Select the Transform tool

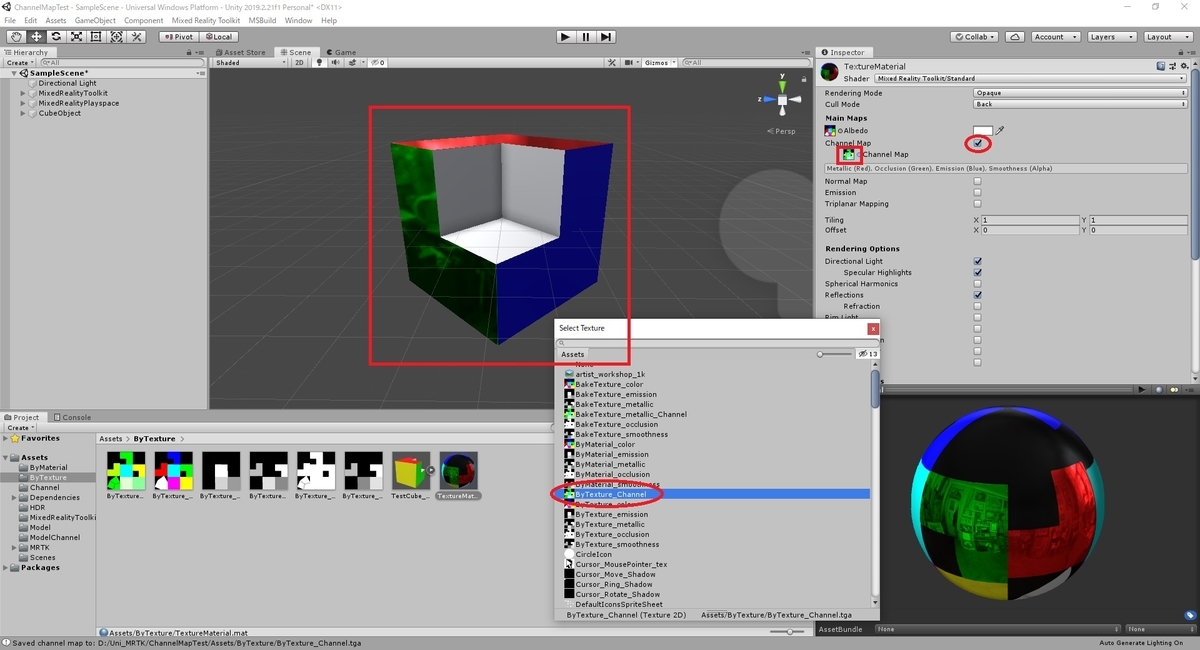(116, 37)
